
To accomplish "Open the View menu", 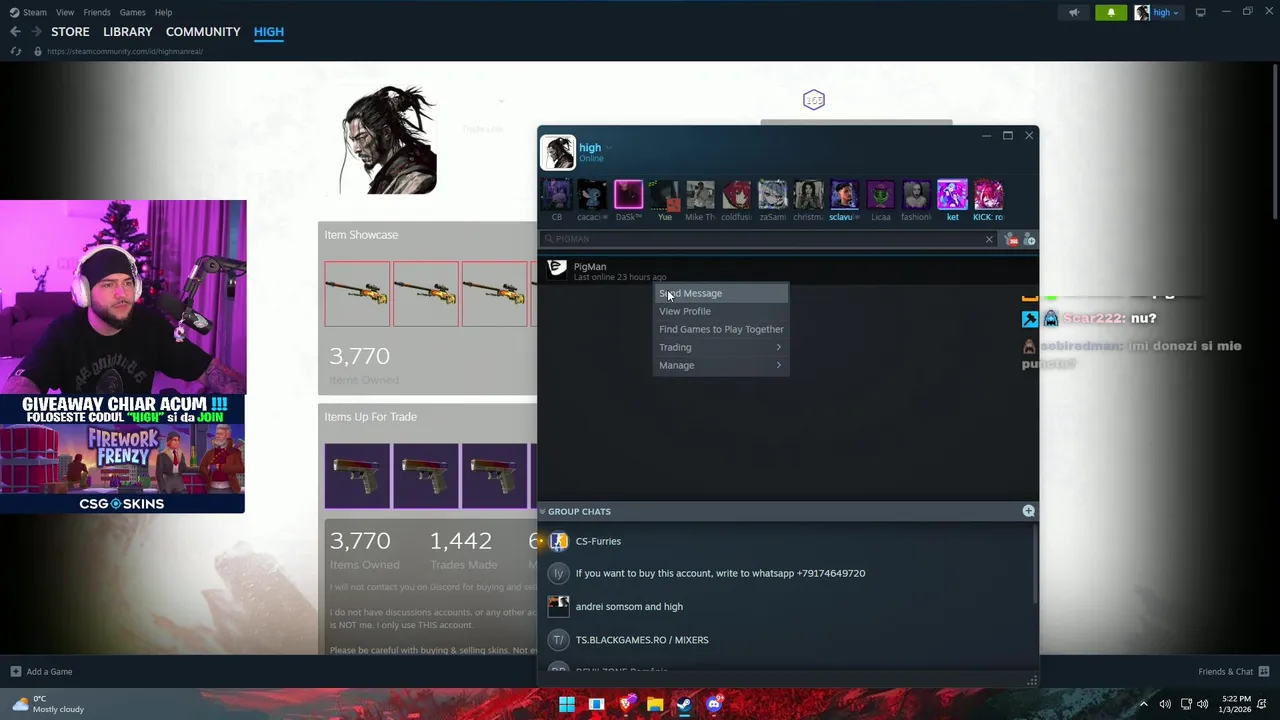I will tap(65, 12).
